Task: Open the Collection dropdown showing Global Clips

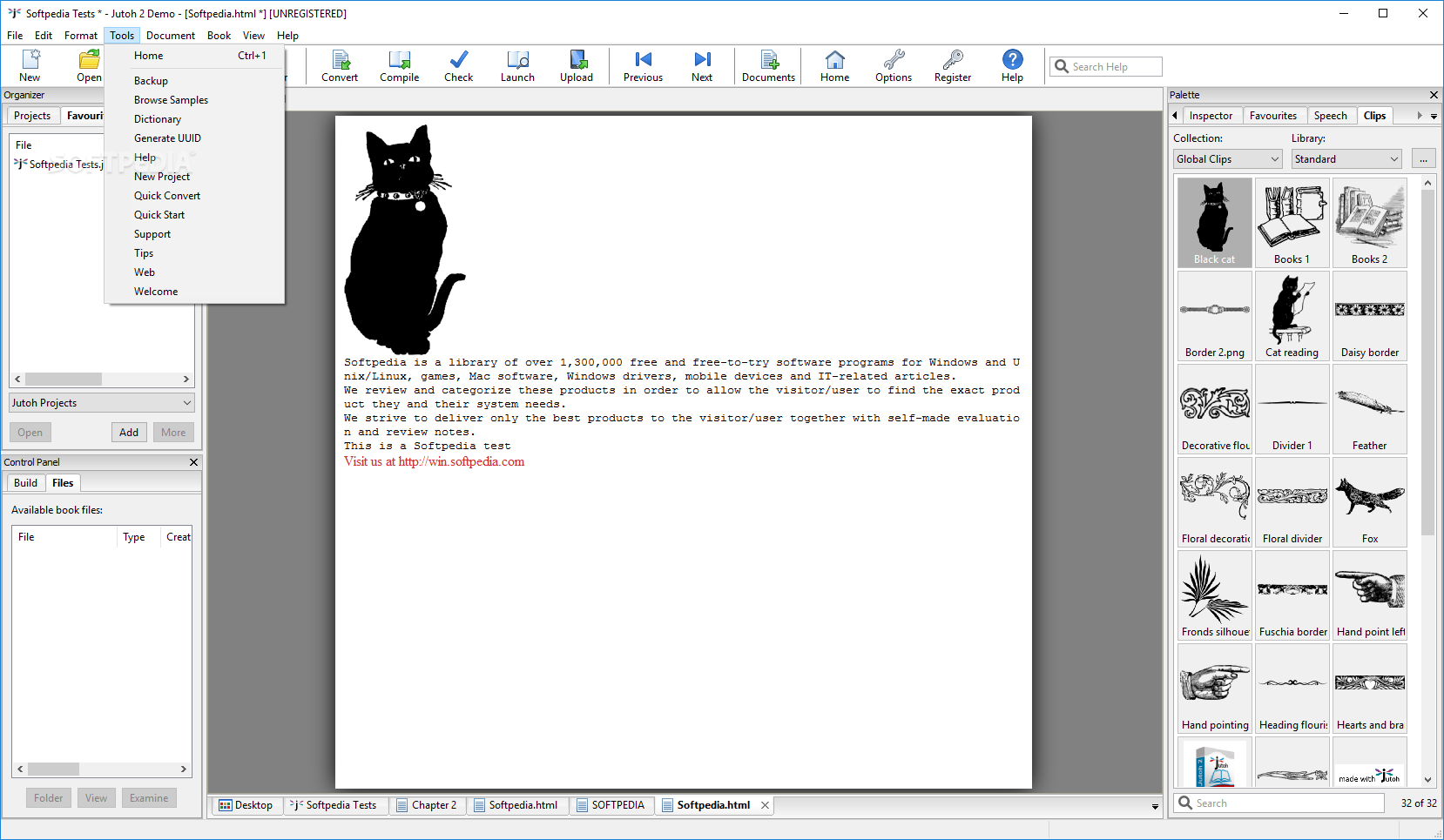Action: pos(1228,159)
